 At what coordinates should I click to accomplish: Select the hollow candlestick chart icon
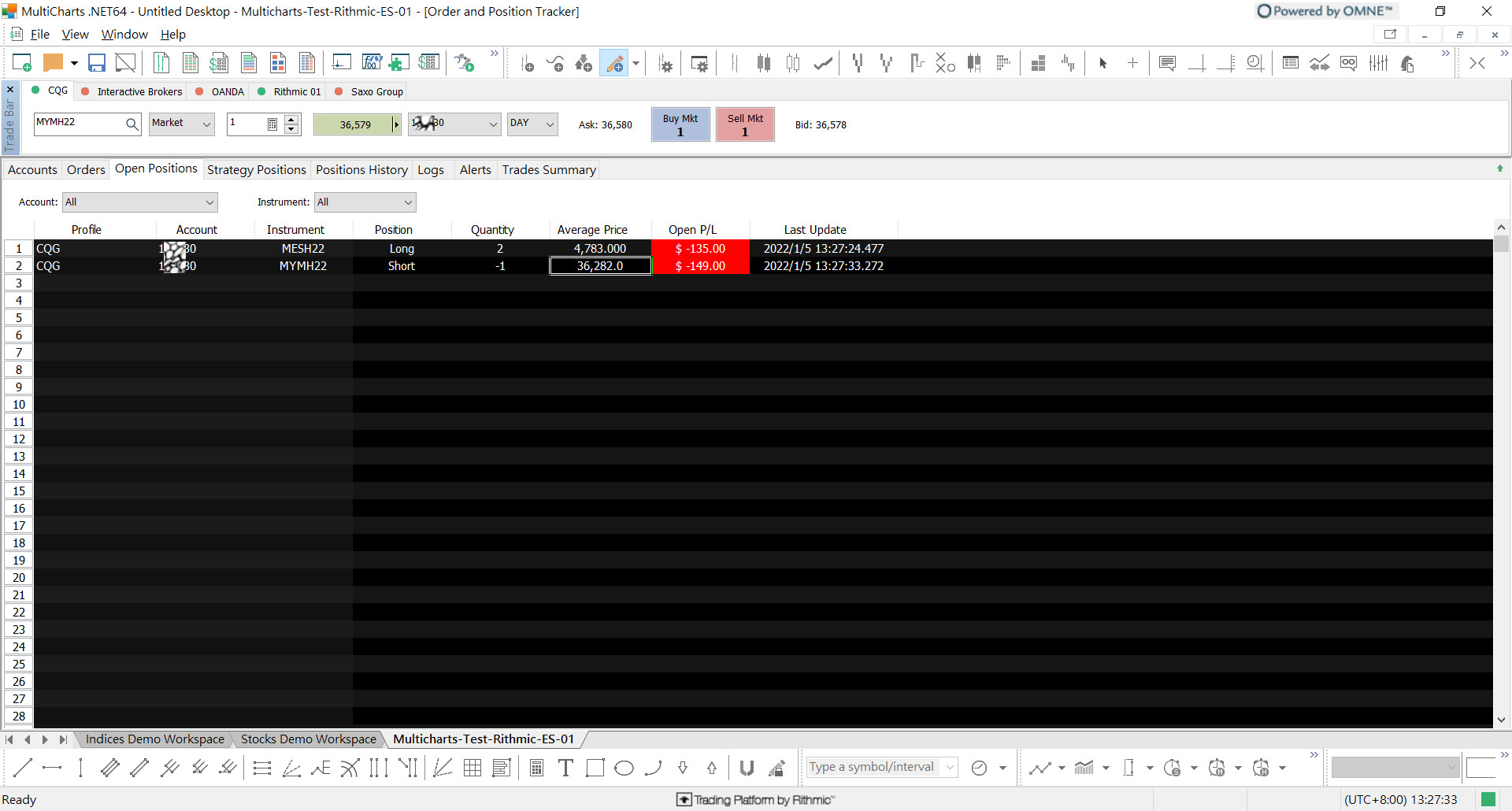click(x=793, y=63)
